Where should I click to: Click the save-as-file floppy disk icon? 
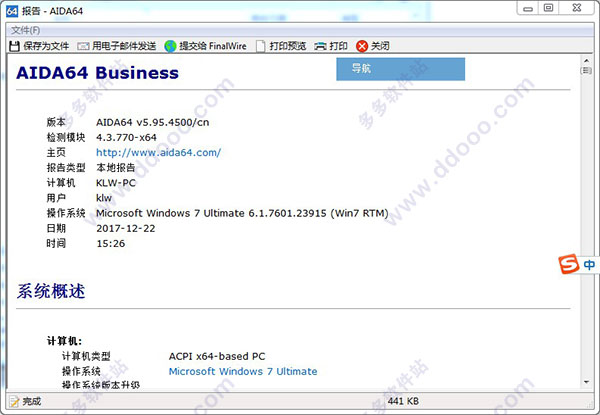click(x=14, y=46)
